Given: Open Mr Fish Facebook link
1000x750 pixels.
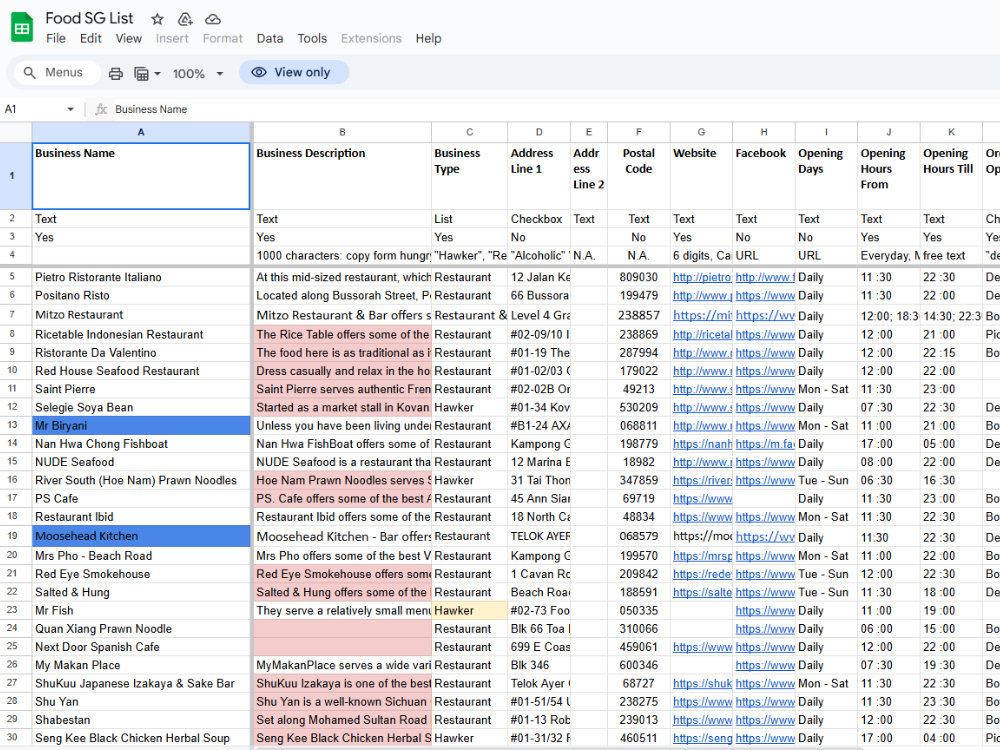Looking at the screenshot, I should (765, 610).
